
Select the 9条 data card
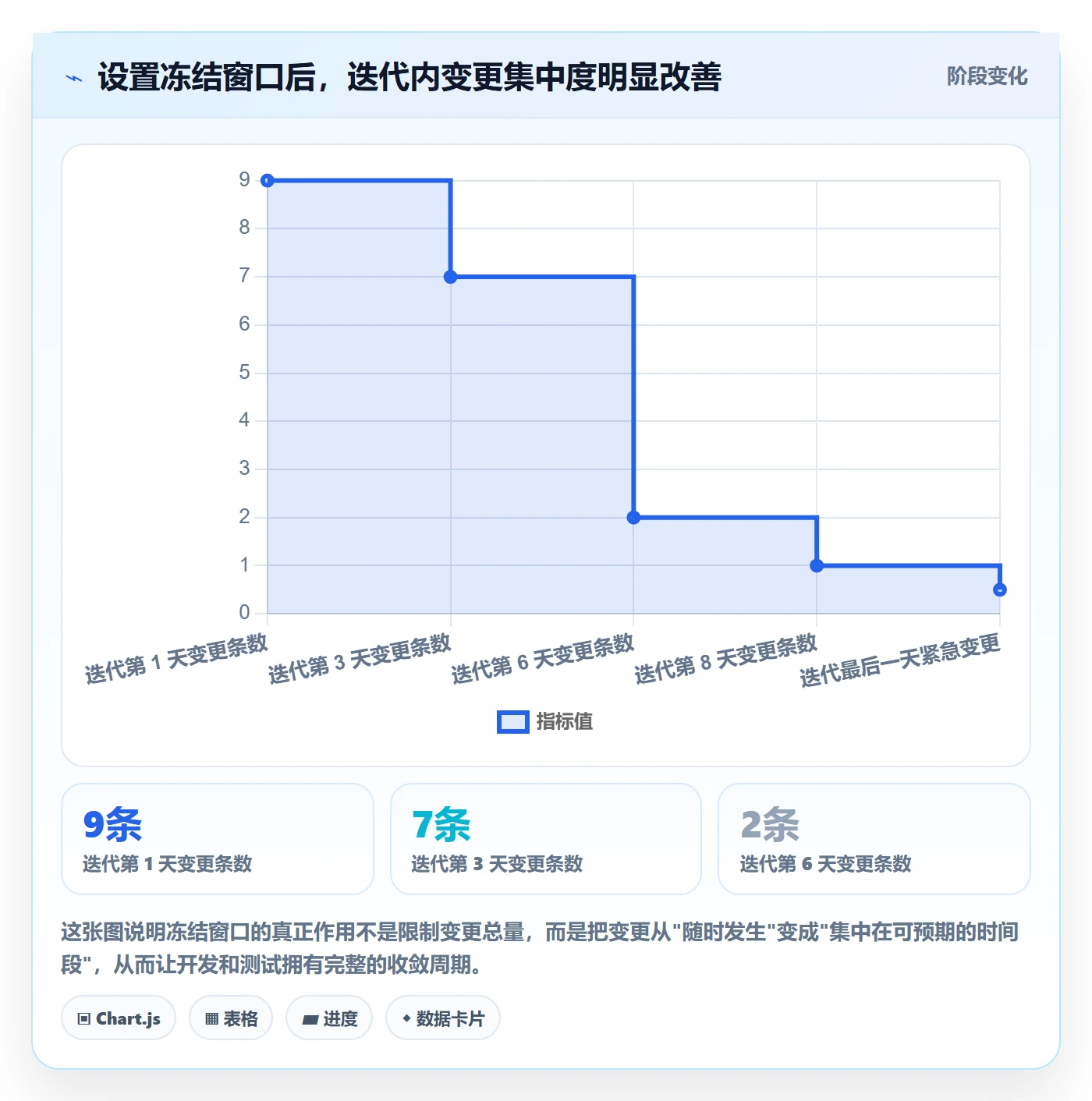tap(218, 839)
